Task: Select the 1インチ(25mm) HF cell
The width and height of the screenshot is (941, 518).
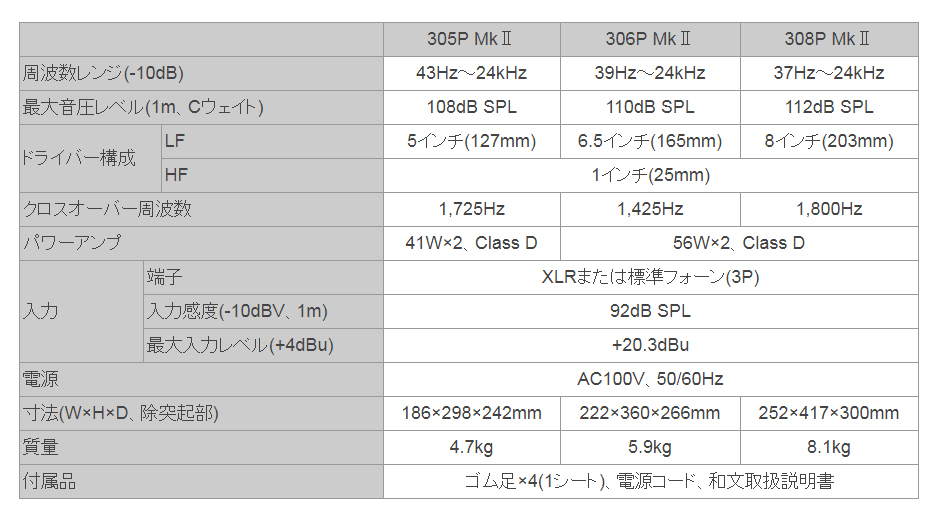Action: coord(651,175)
